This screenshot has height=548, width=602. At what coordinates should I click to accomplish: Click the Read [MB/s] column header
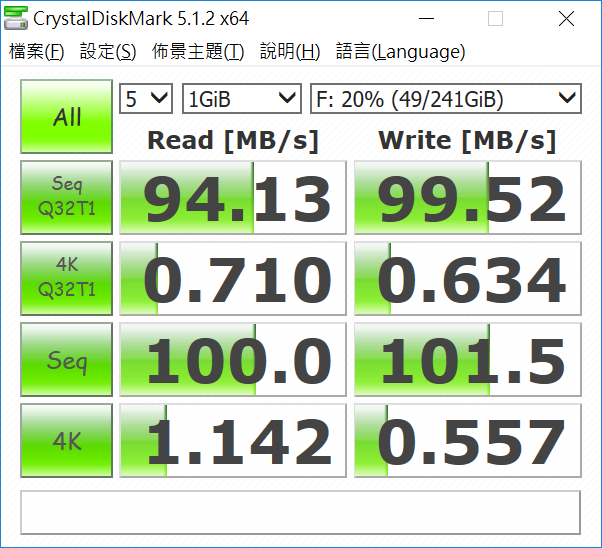(233, 141)
